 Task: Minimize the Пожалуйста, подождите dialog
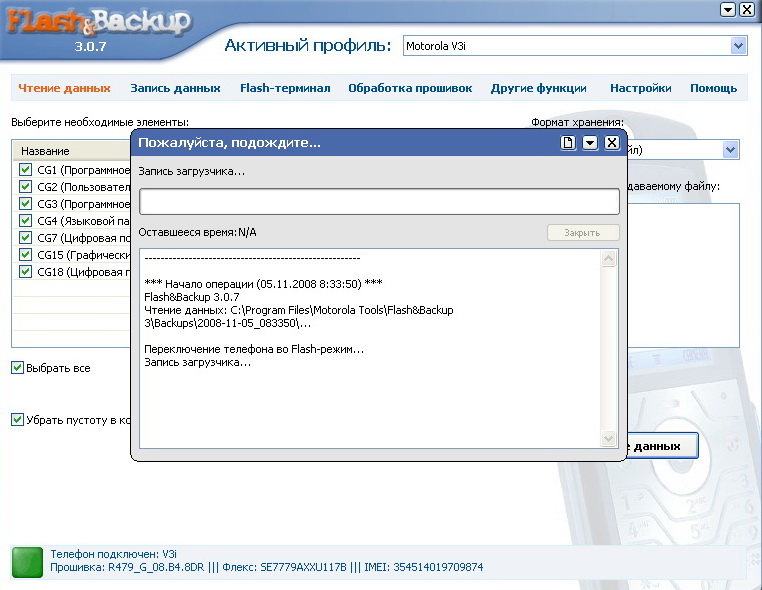click(589, 143)
